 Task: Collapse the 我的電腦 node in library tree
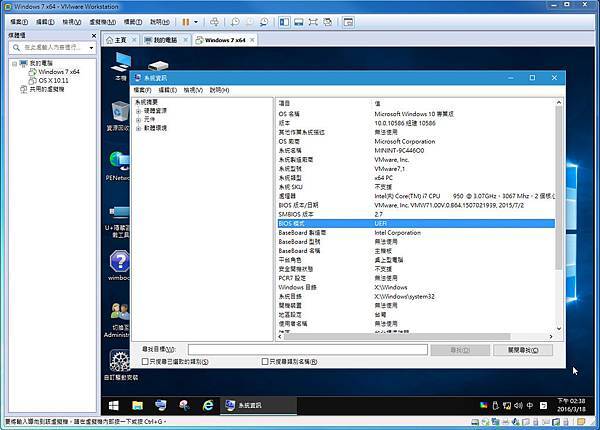pyautogui.click(x=14, y=64)
